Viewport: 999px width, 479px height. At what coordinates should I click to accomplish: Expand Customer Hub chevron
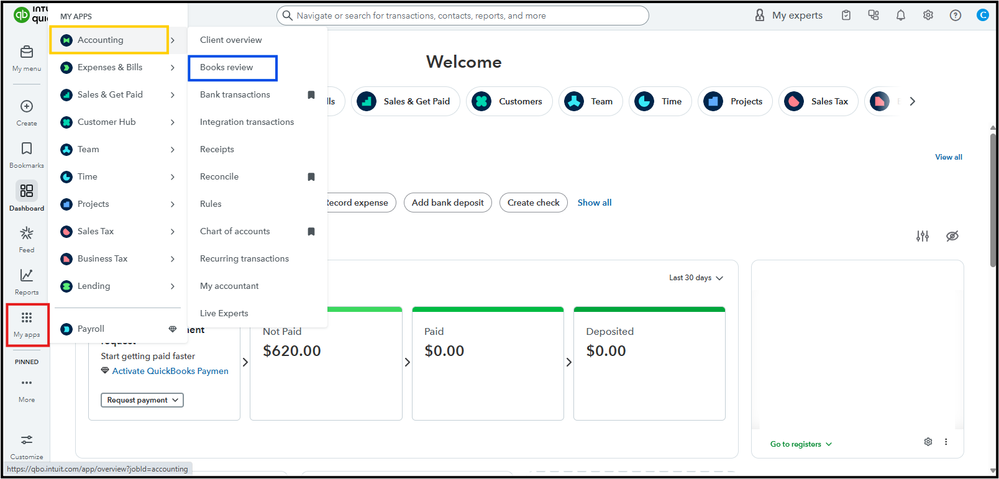173,122
